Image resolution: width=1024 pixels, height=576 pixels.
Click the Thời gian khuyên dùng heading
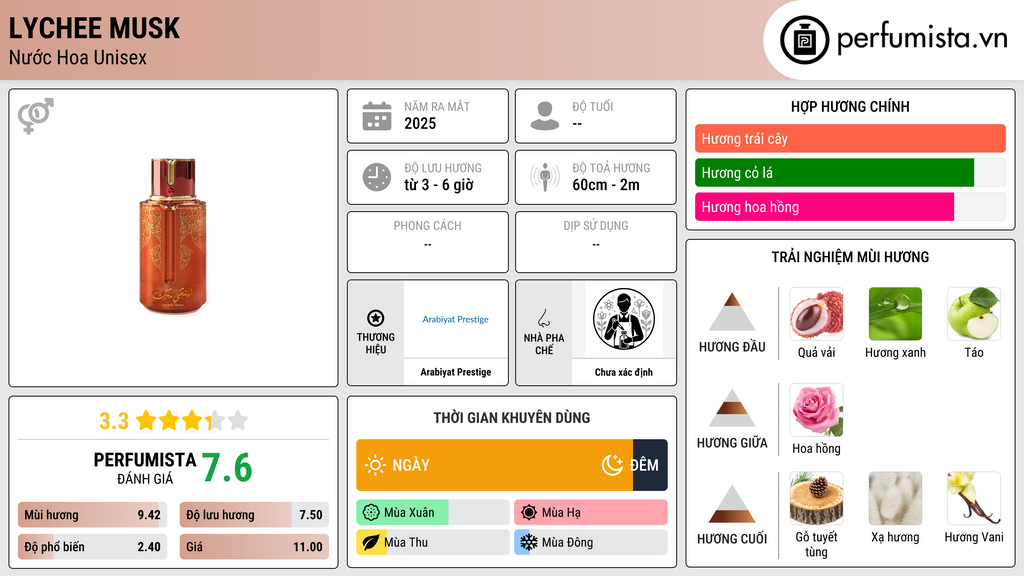(x=512, y=418)
